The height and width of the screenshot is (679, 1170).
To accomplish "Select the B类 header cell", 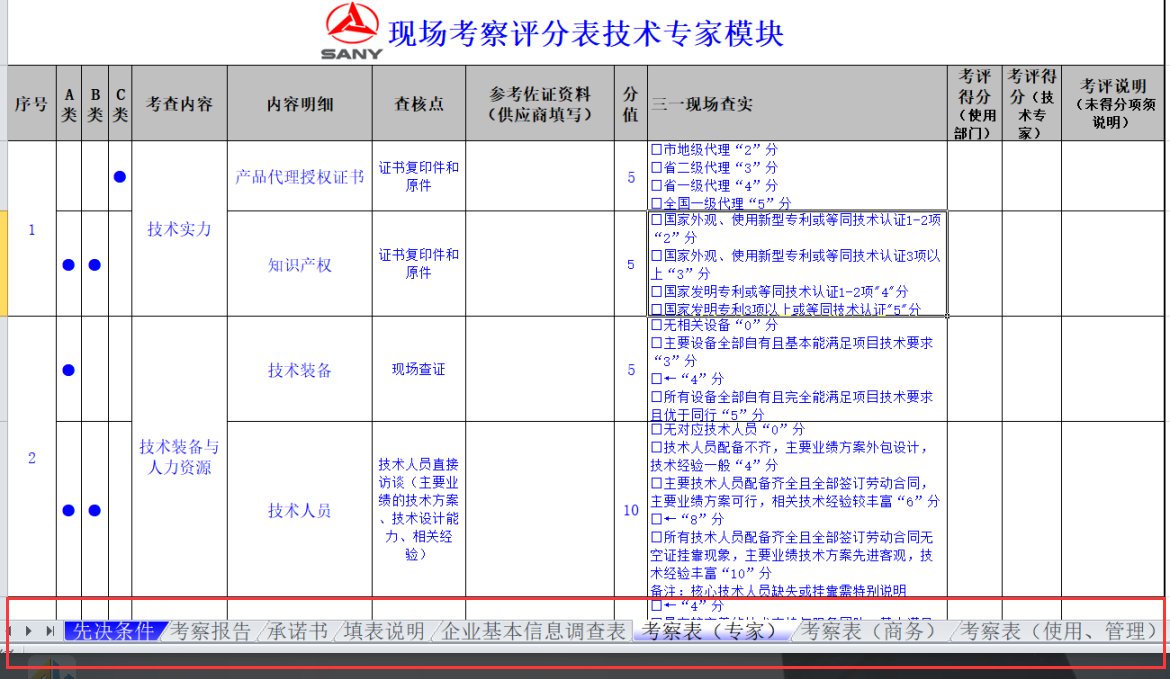I will pyautogui.click(x=95, y=104).
